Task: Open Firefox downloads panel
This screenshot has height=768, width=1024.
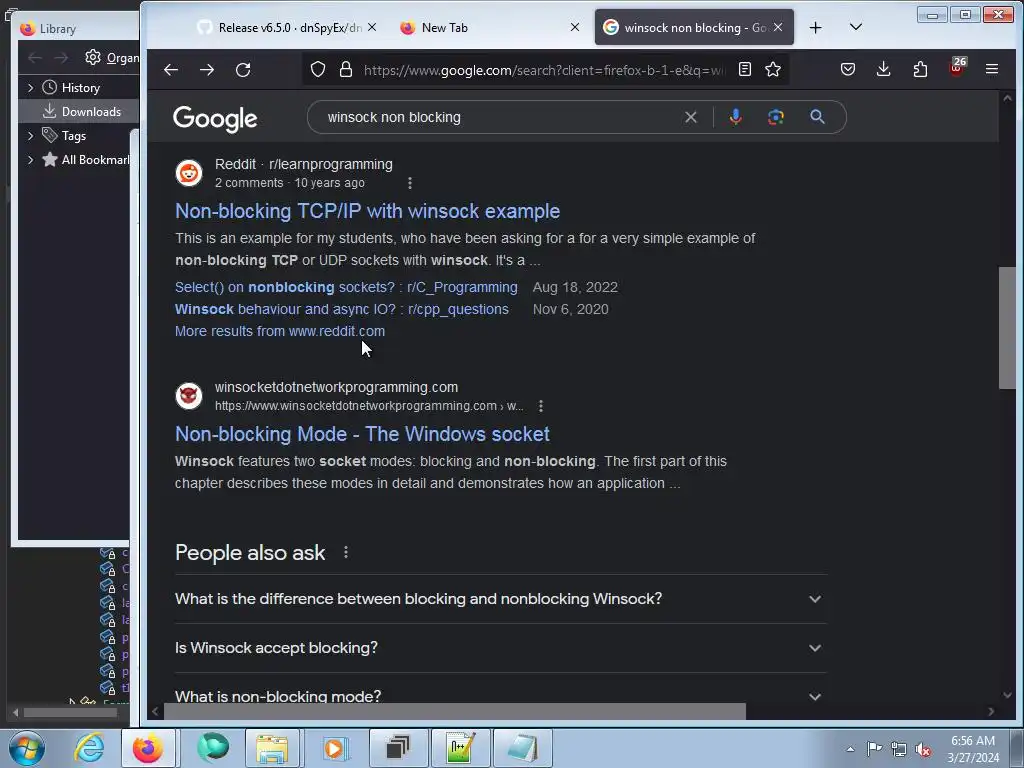Action: point(884,69)
